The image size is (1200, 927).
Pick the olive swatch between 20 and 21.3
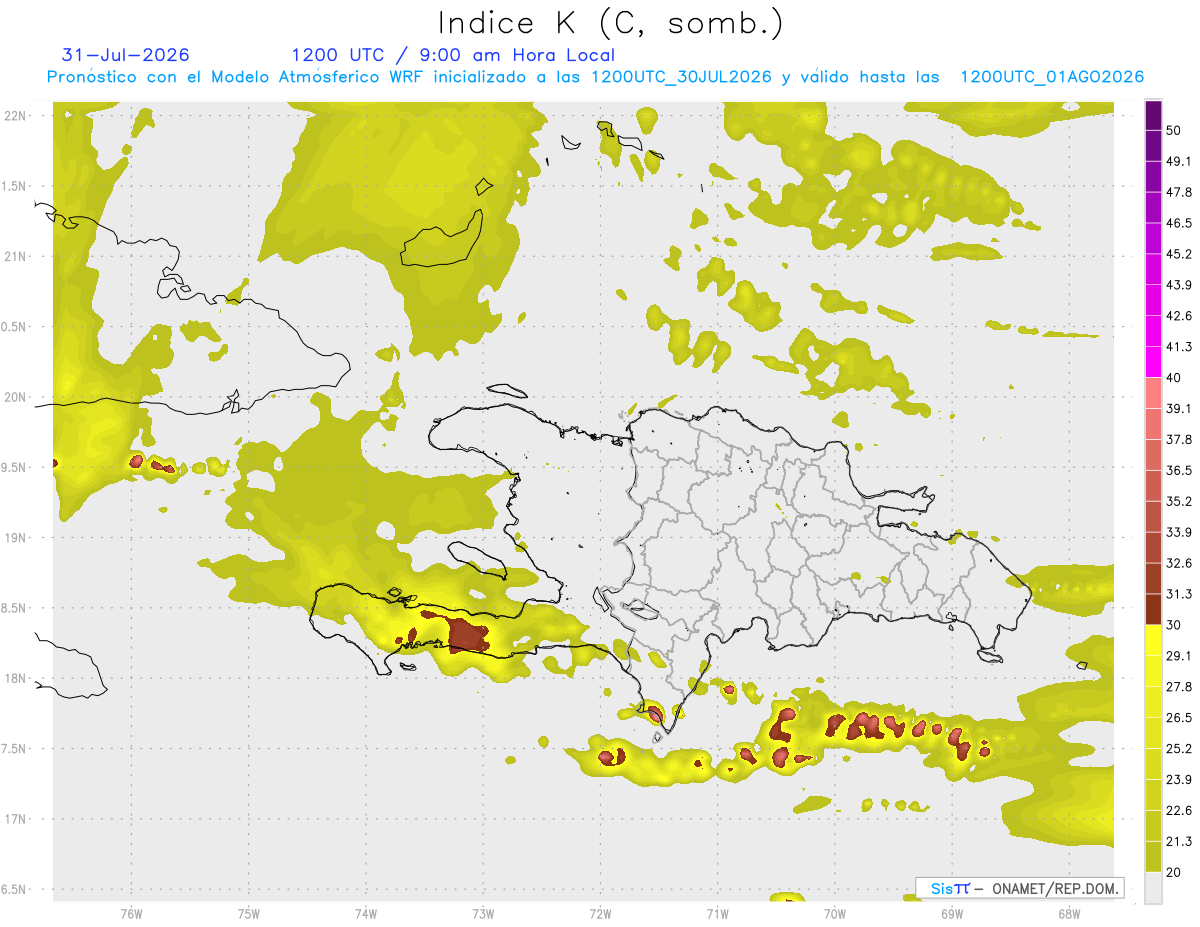(1153, 856)
